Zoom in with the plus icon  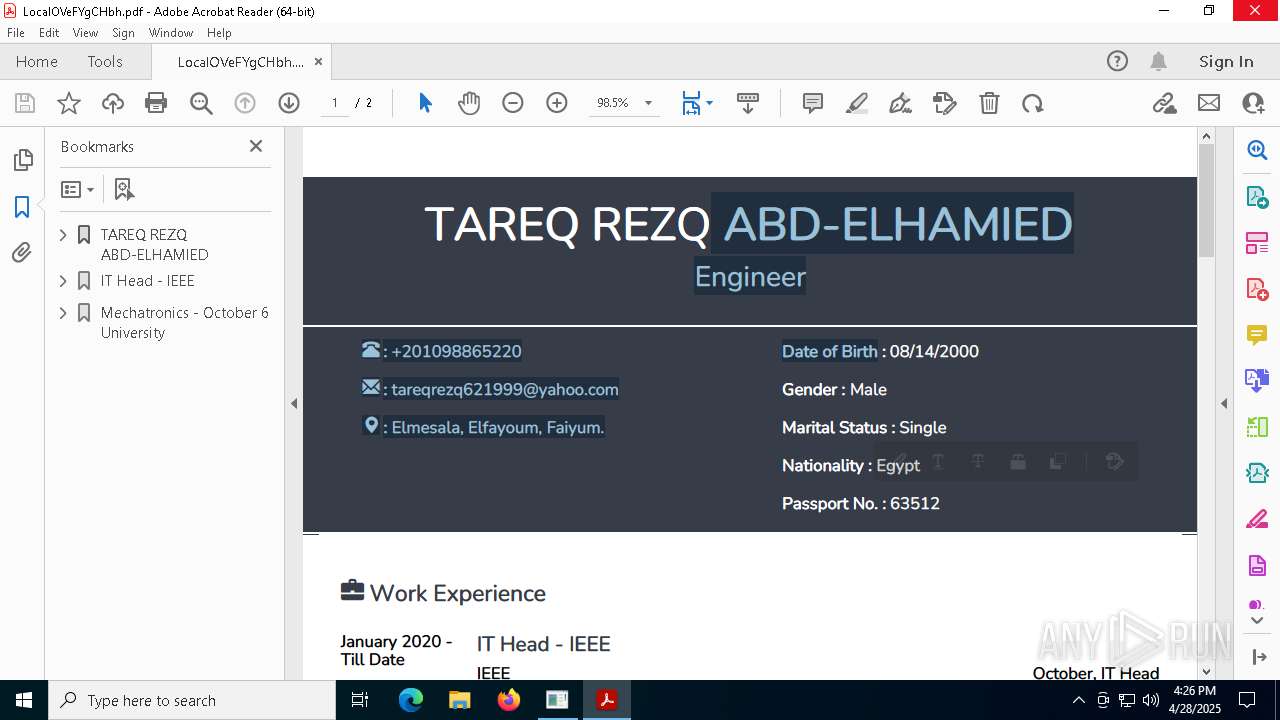pyautogui.click(x=557, y=103)
